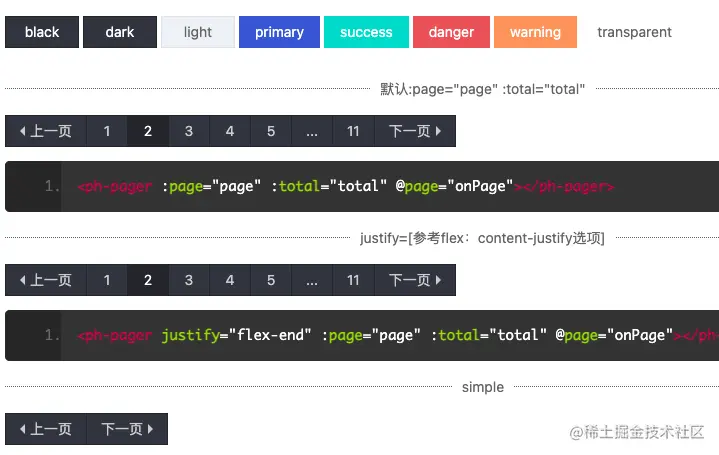719x455 pixels.
Task: Pick the danger red theme button
Action: tap(451, 32)
